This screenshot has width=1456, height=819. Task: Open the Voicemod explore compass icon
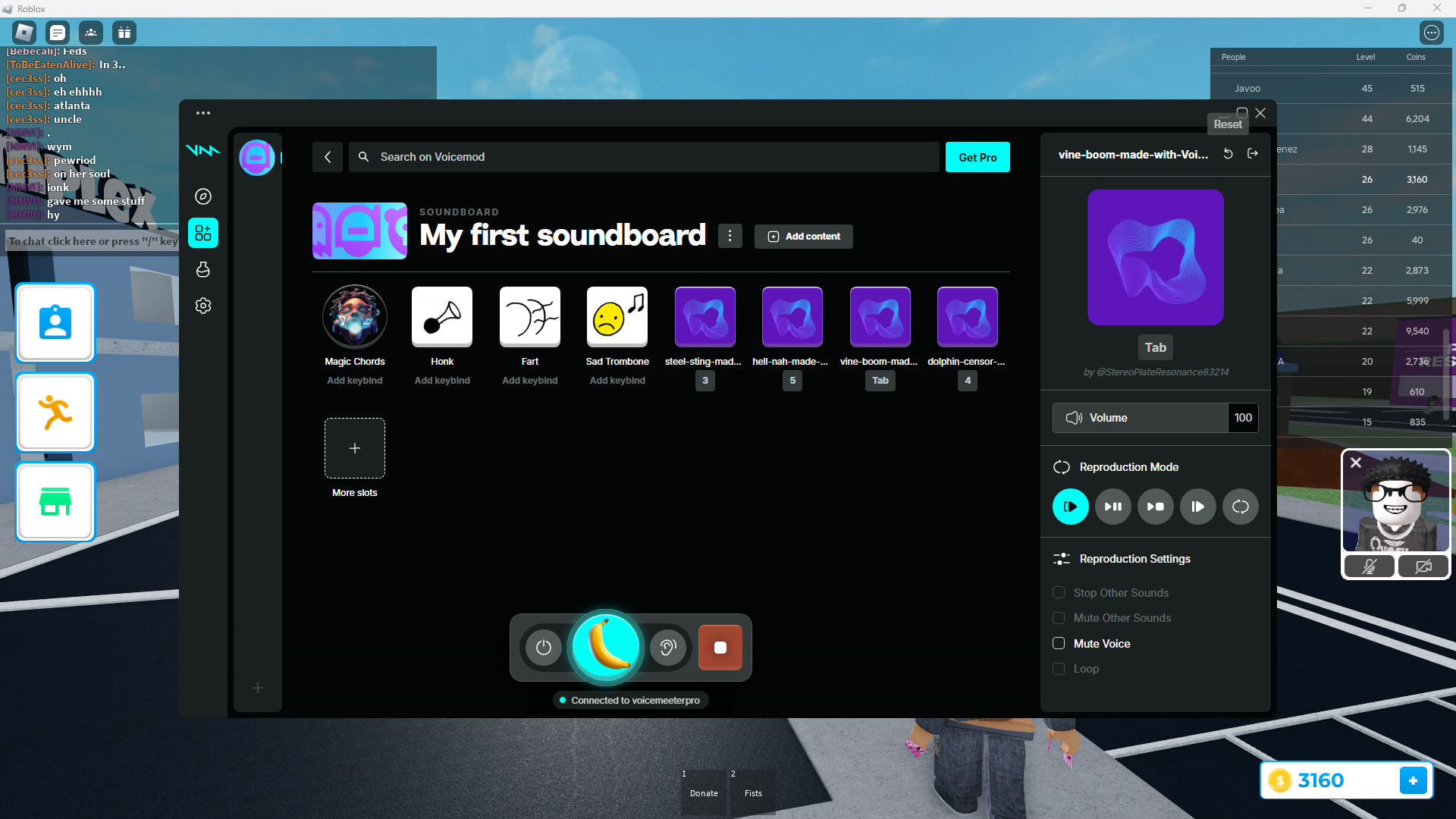(x=203, y=196)
